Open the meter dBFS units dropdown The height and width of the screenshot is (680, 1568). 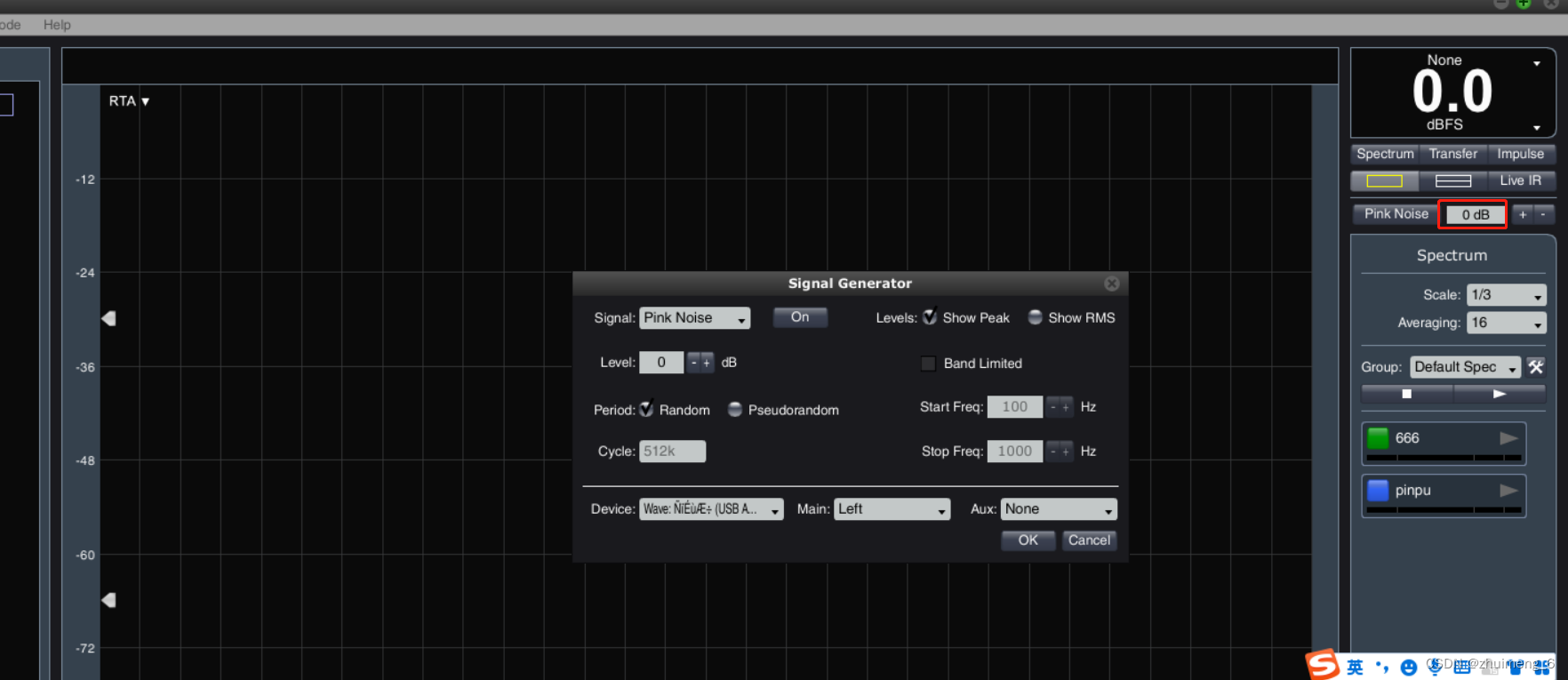(1537, 127)
